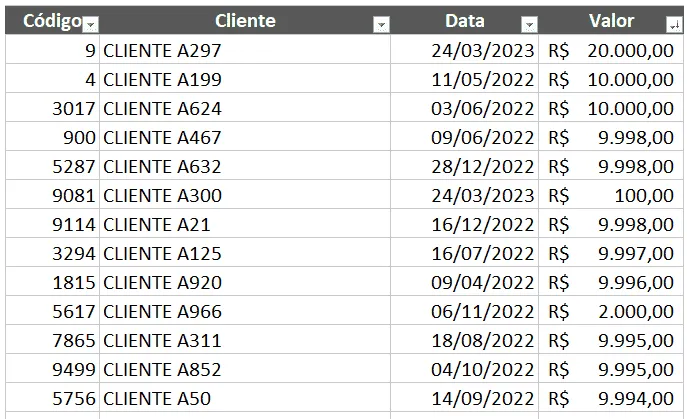This screenshot has width=687, height=419.
Task: Select cell with code 9499
Action: click(53, 369)
